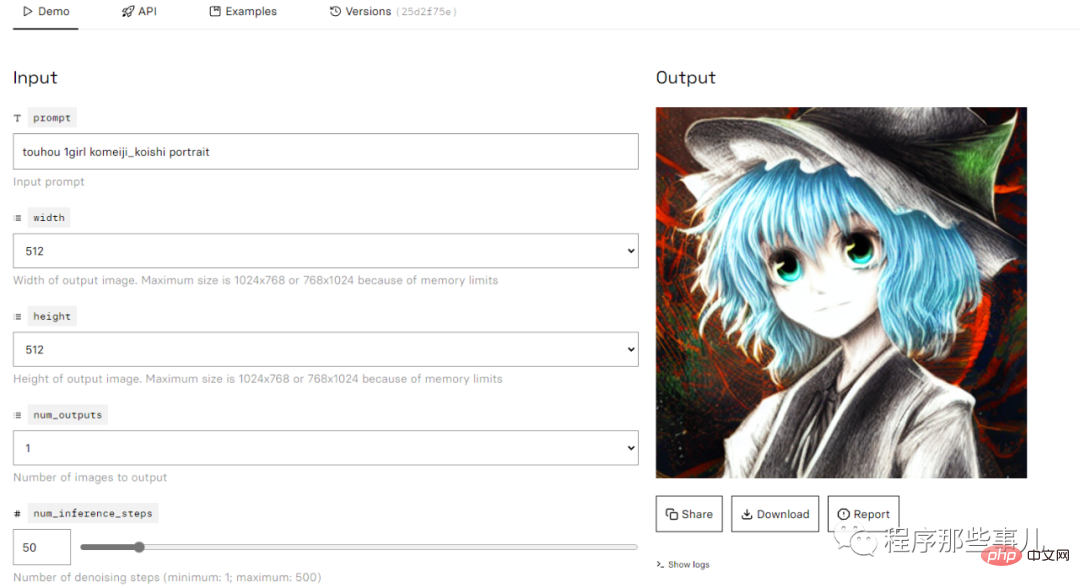1080x588 pixels.
Task: Click the download arrow icon
Action: click(x=747, y=514)
